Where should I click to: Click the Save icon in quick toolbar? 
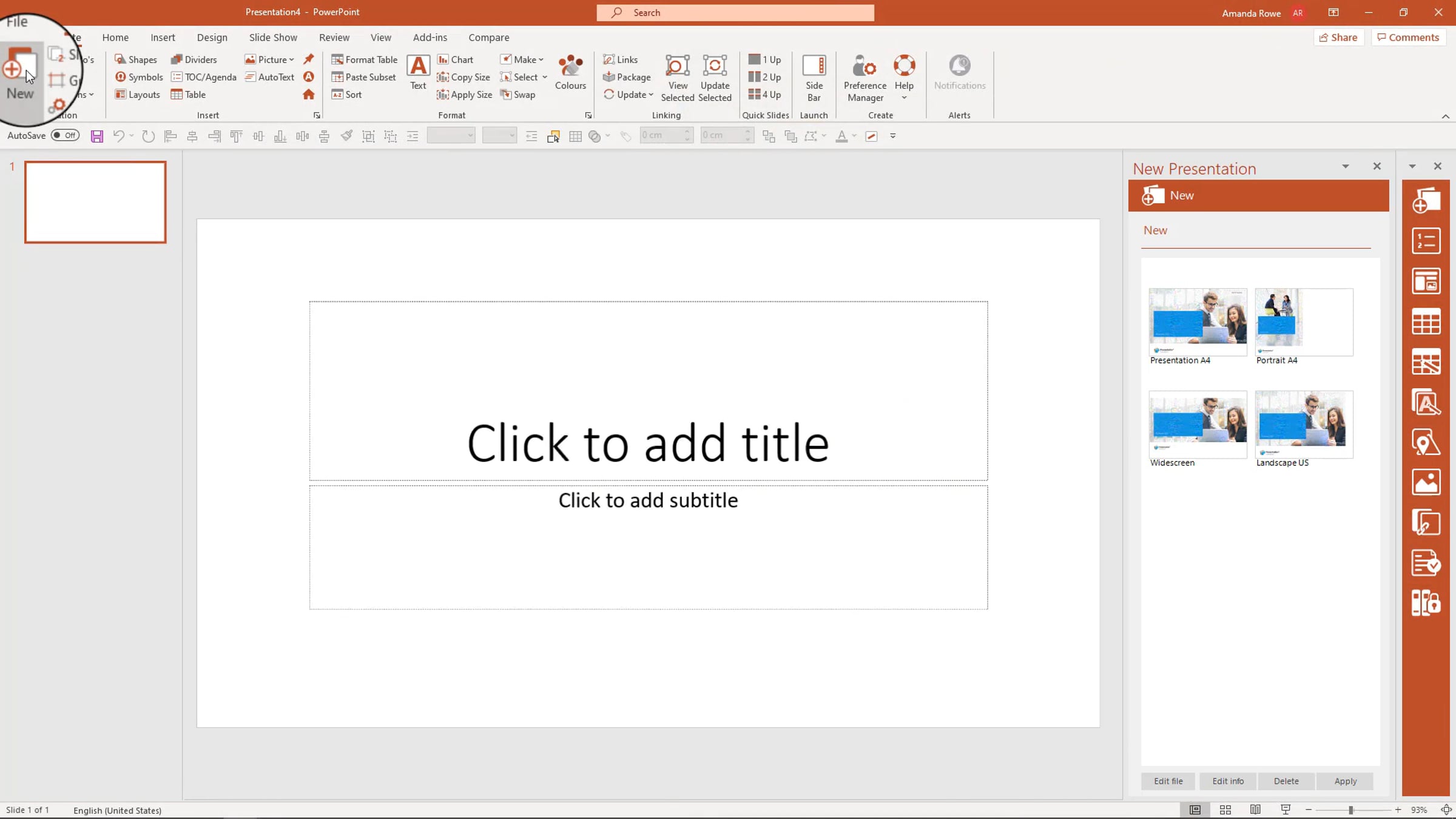coord(96,136)
